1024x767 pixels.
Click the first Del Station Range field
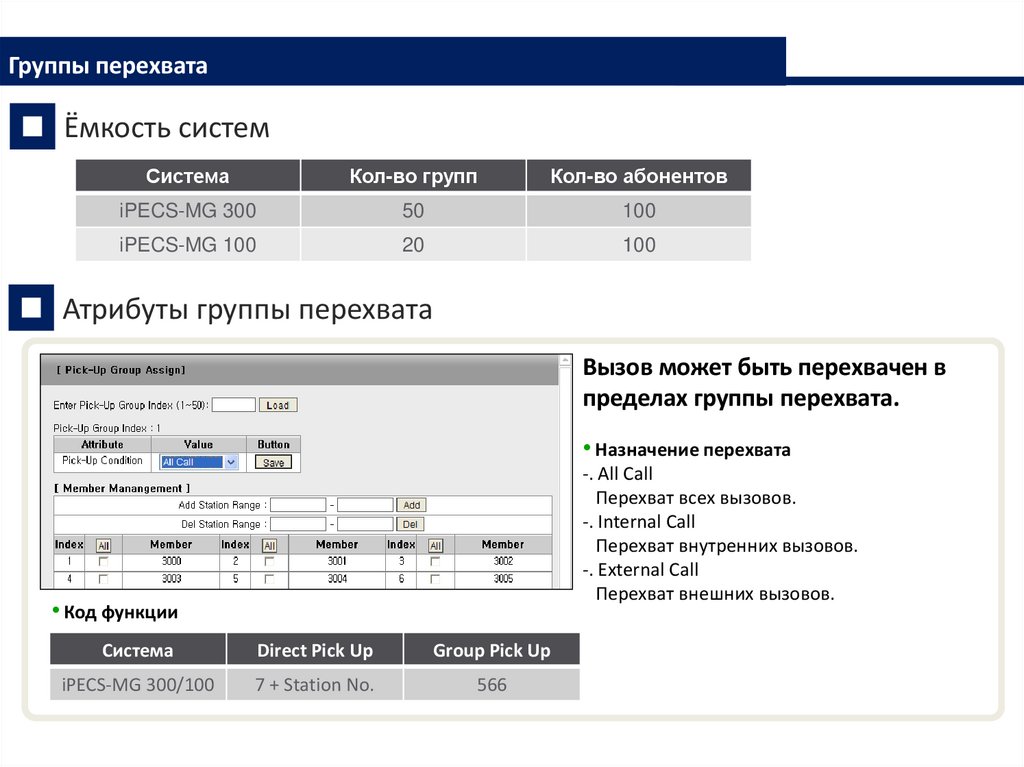(x=298, y=524)
